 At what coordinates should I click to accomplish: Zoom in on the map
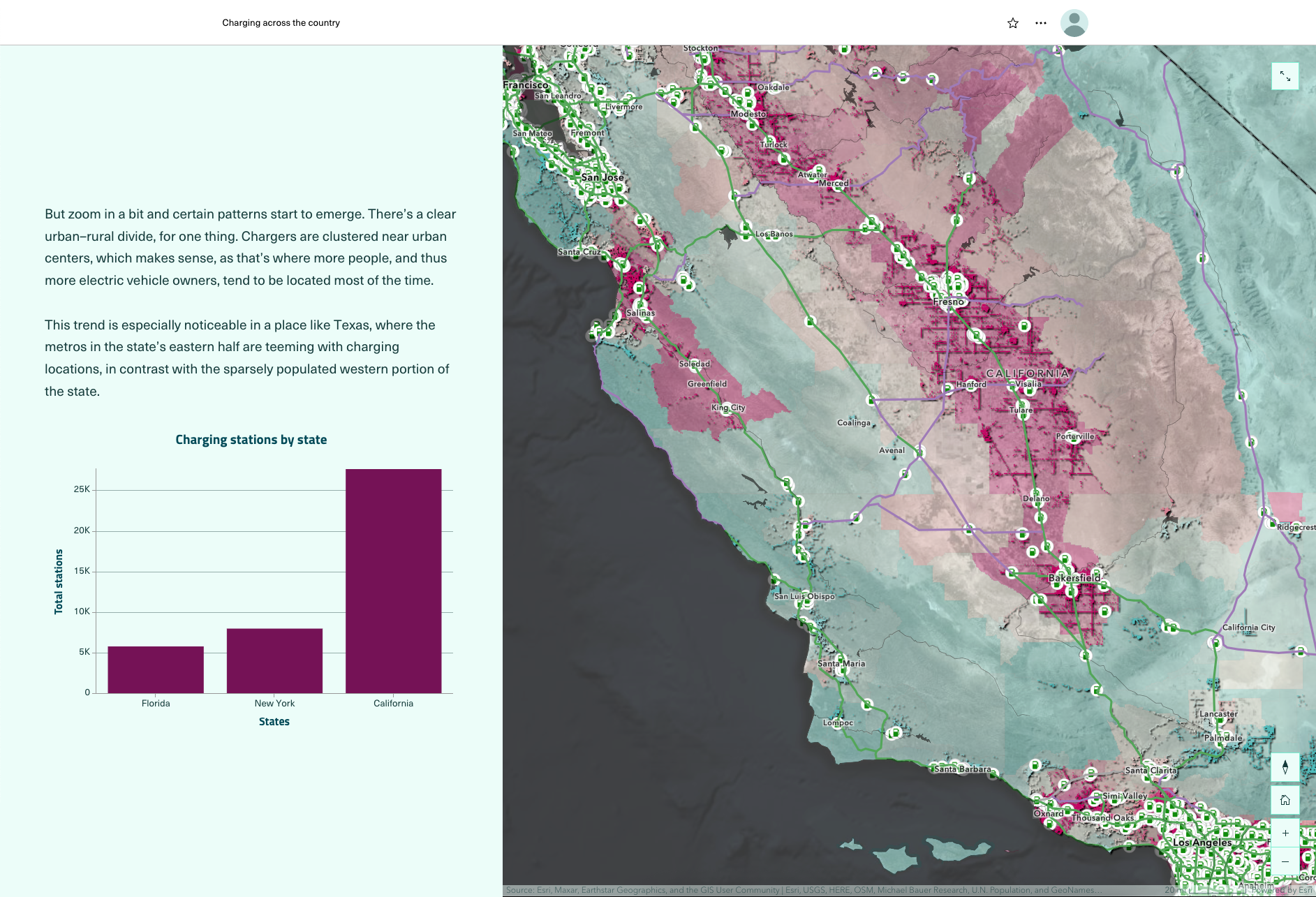[x=1285, y=833]
